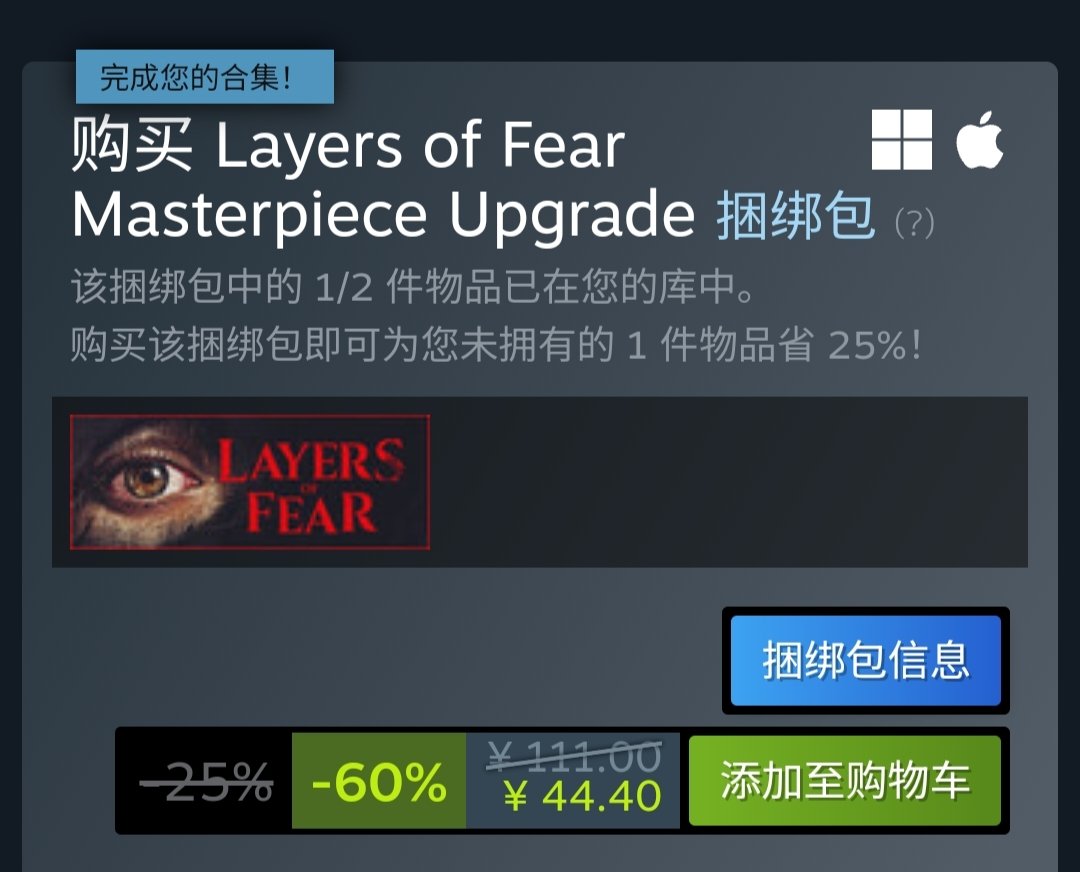Click the crossed-out ¥ 111.00 original price
This screenshot has height=872, width=1080.
click(574, 756)
